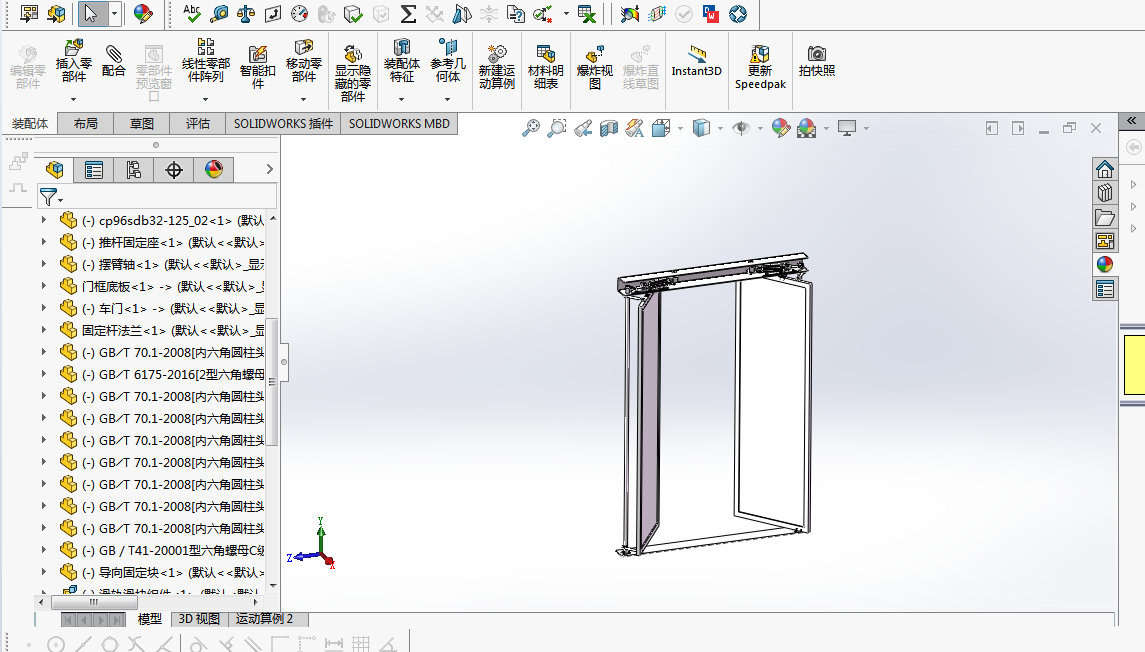Switch to the 草图 (Sketch) tab

click(142, 124)
